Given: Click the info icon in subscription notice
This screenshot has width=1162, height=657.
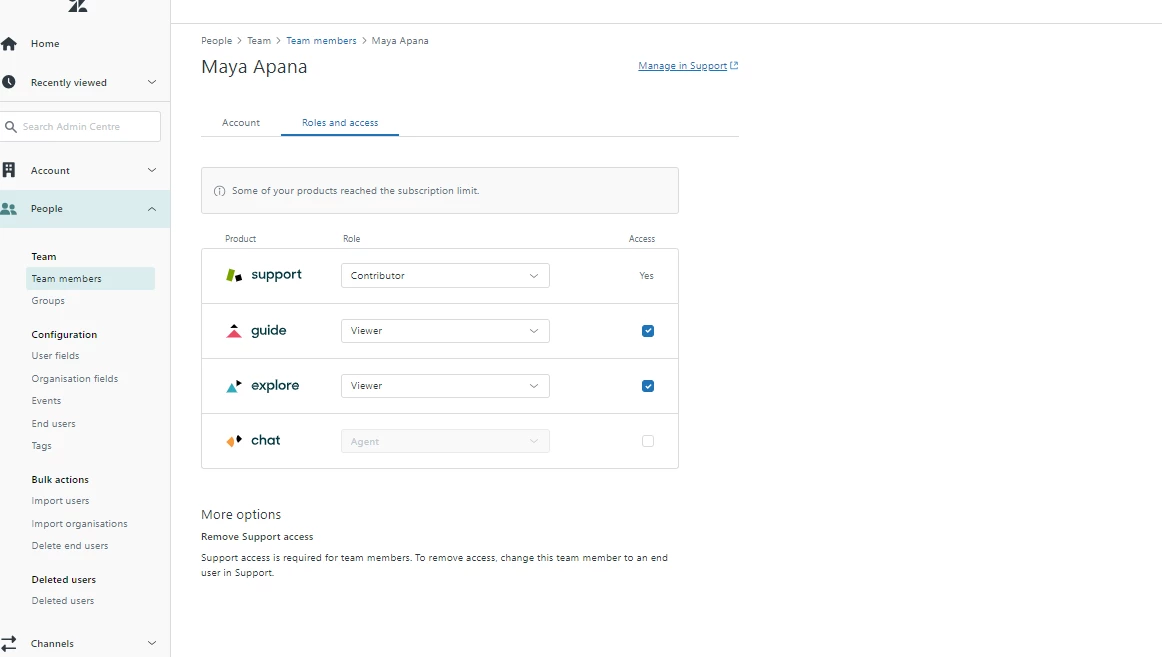Looking at the screenshot, I should point(219,191).
